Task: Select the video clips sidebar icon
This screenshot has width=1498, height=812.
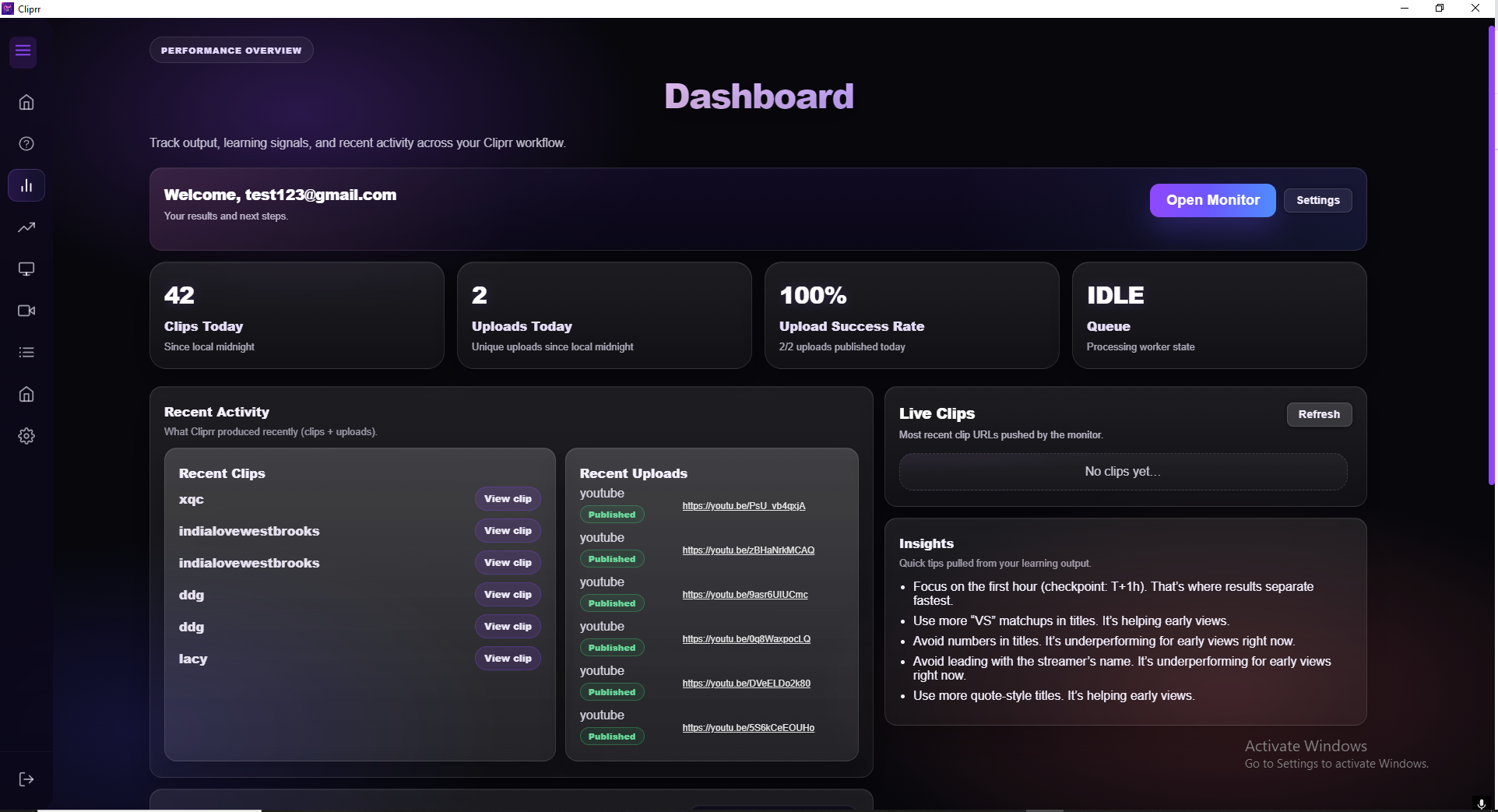Action: 26,311
